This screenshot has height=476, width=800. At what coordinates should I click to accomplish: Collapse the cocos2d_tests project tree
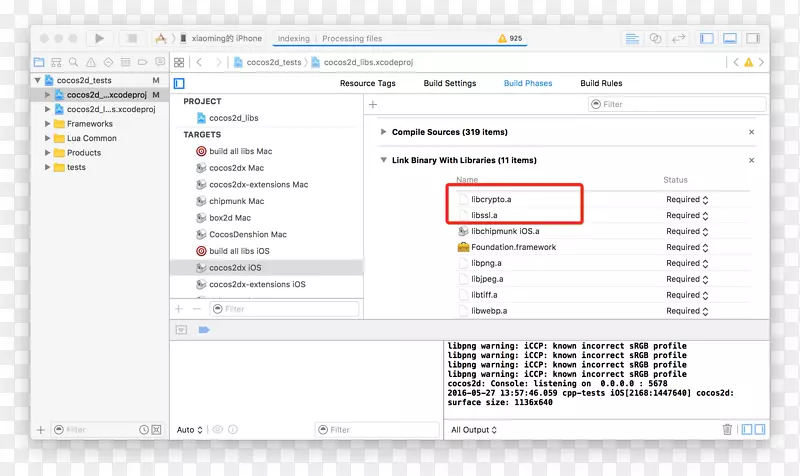[37, 80]
